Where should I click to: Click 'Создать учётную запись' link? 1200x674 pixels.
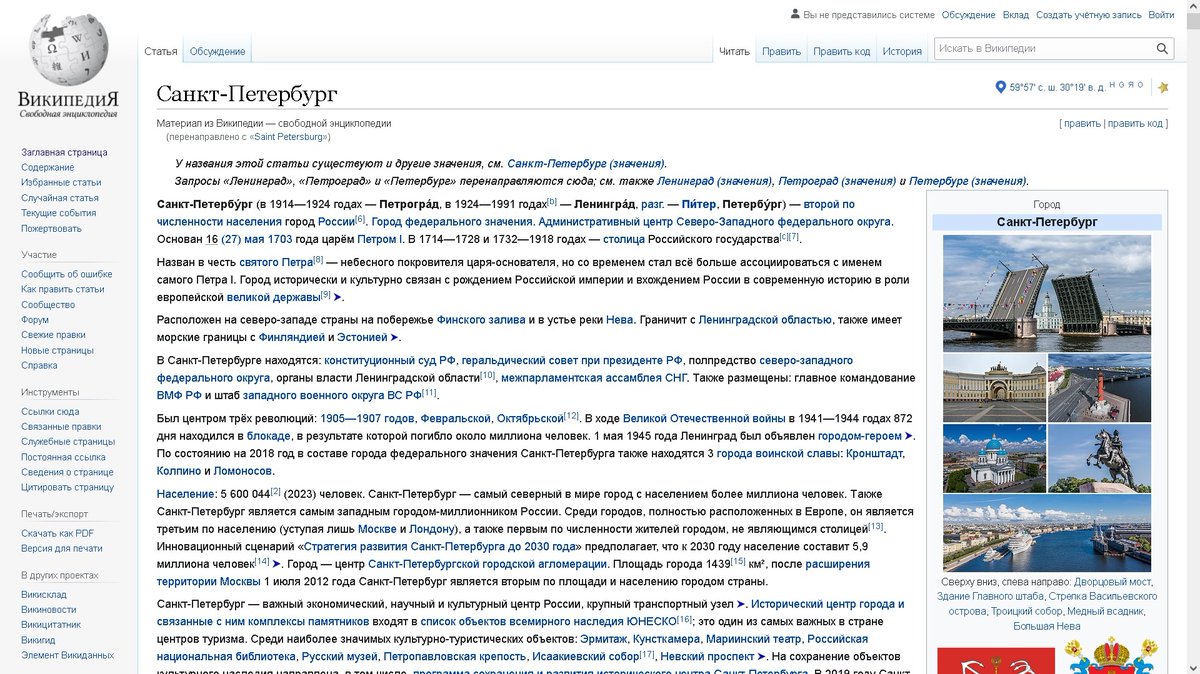1088,15
